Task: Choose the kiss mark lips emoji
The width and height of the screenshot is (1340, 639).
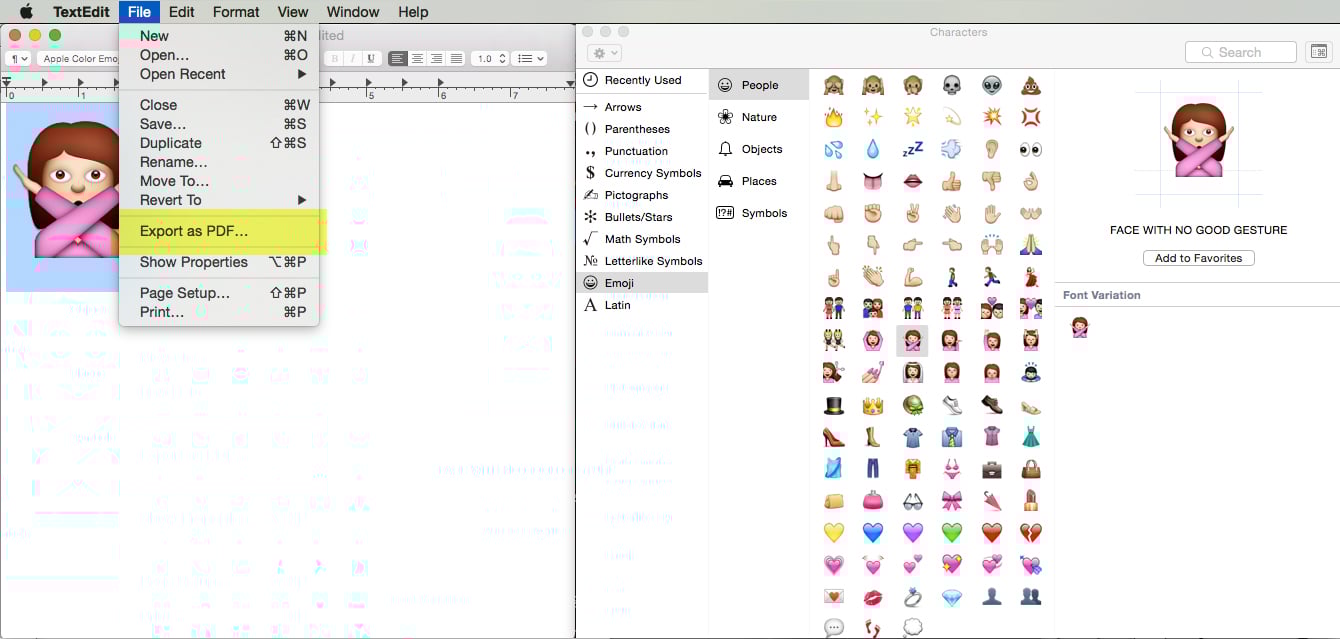Action: tap(873, 597)
